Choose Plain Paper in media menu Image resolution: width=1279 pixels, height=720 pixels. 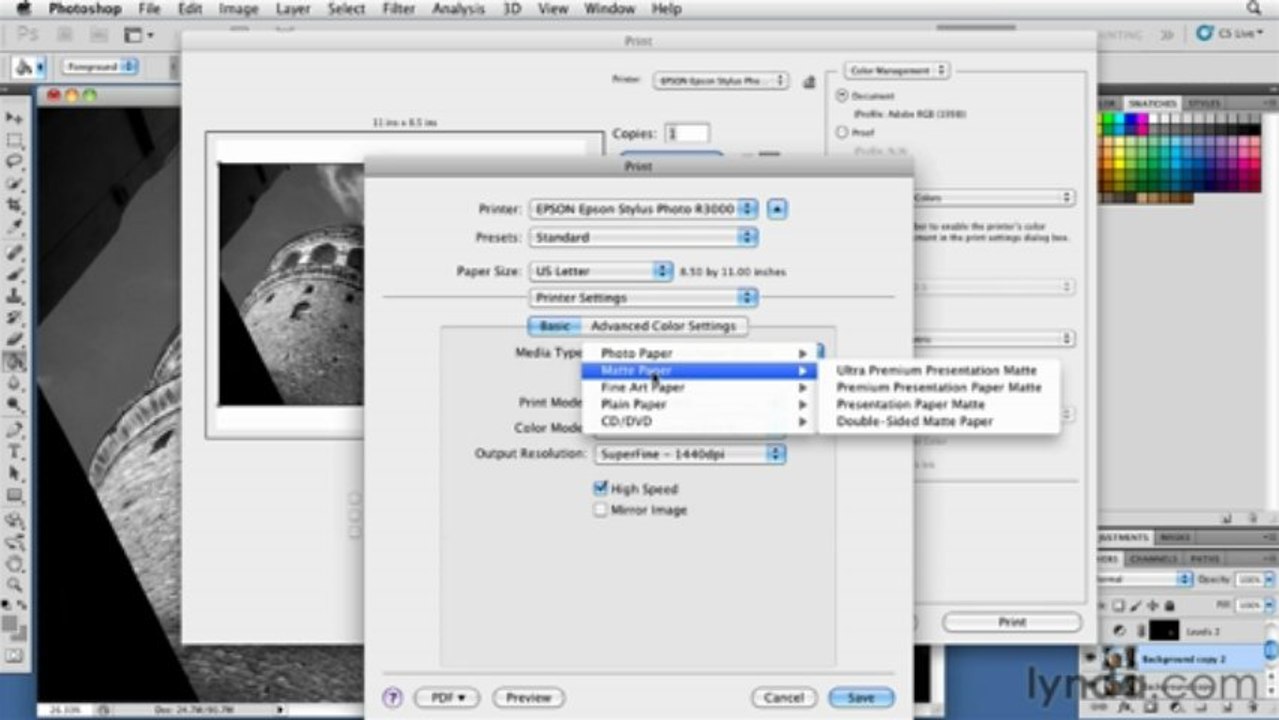point(699,404)
